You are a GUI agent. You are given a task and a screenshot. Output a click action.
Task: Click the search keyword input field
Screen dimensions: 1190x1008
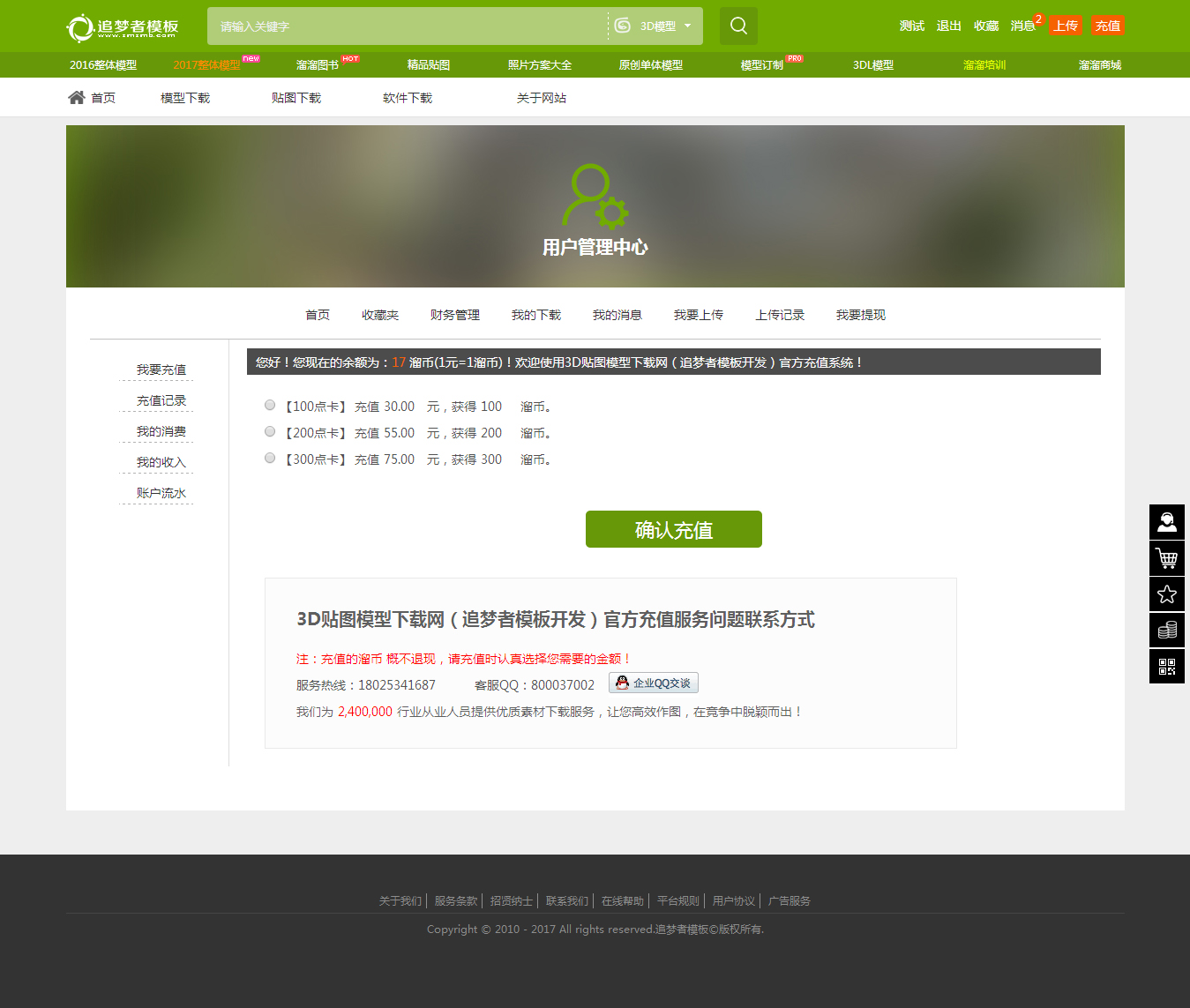point(406,26)
